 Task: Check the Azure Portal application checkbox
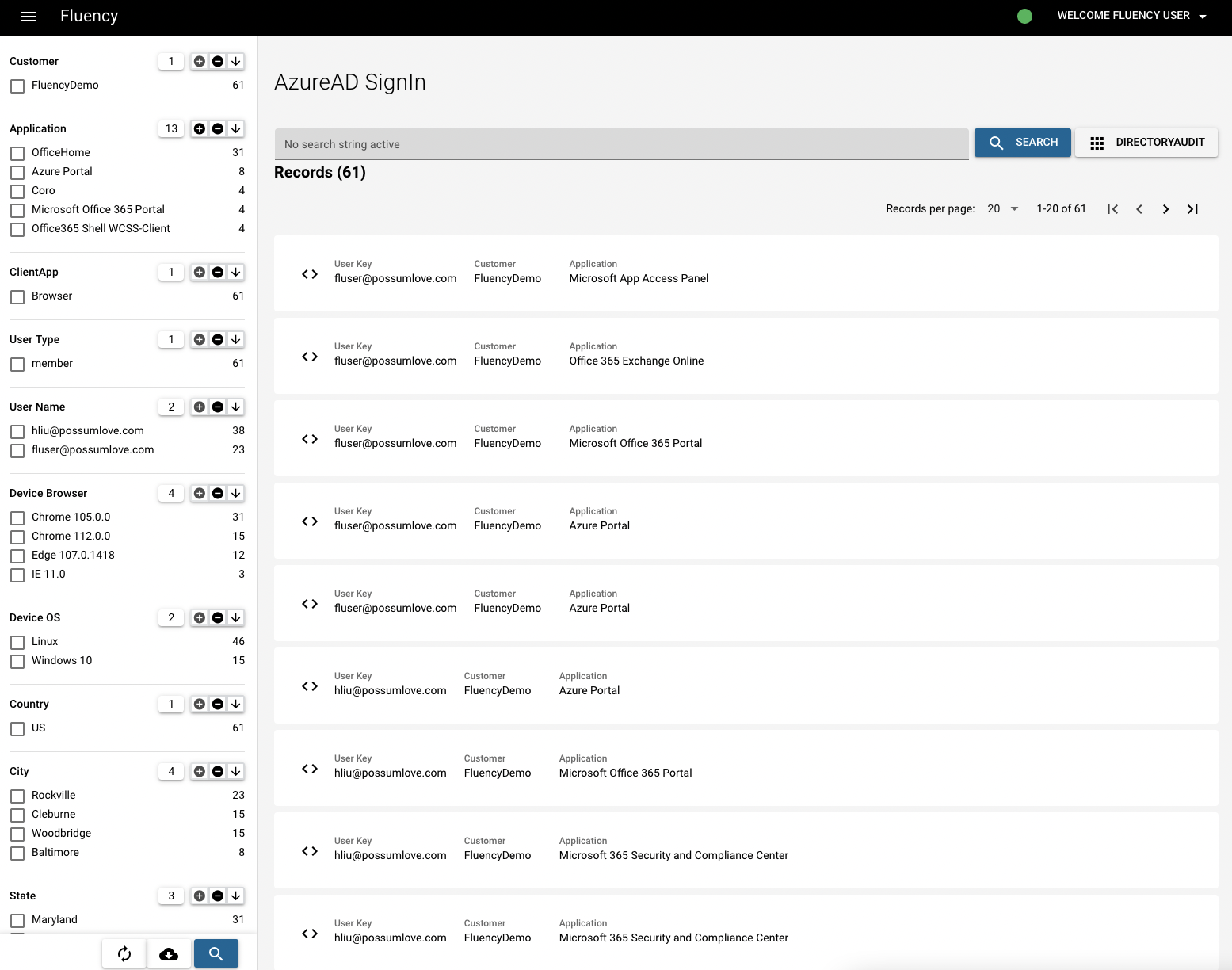click(x=17, y=173)
